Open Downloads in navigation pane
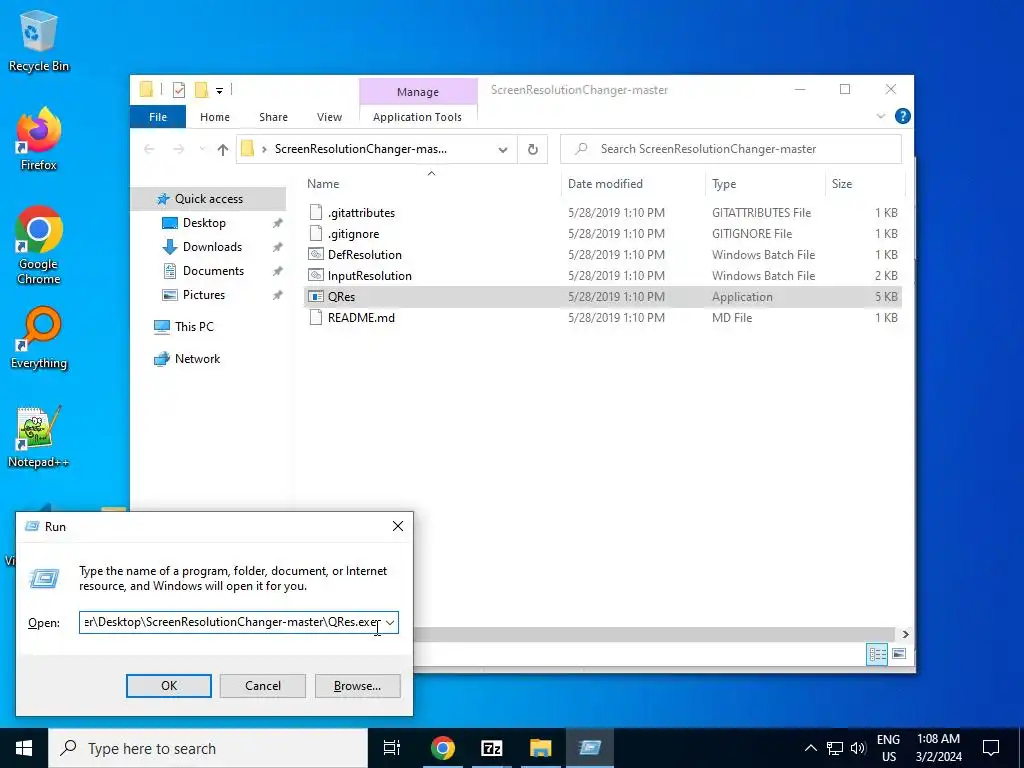The width and height of the screenshot is (1024, 768). pyautogui.click(x=212, y=247)
